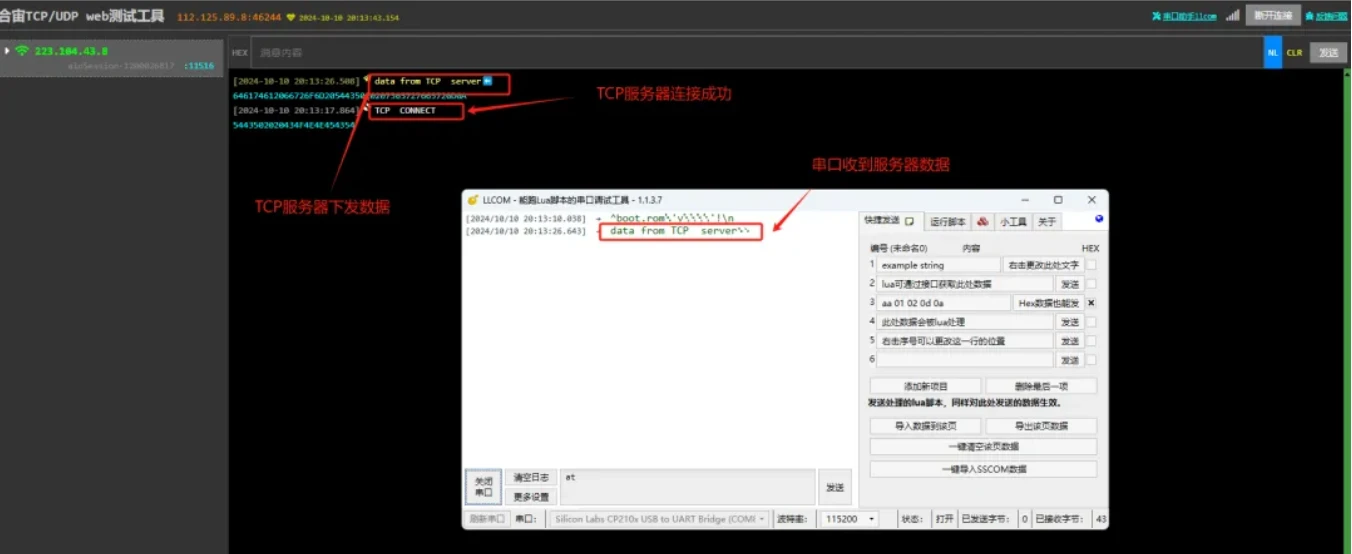Image resolution: width=1352 pixels, height=554 pixels.
Task: Toggle the HEX checkbox in row 5
Action: pyautogui.click(x=1091, y=341)
